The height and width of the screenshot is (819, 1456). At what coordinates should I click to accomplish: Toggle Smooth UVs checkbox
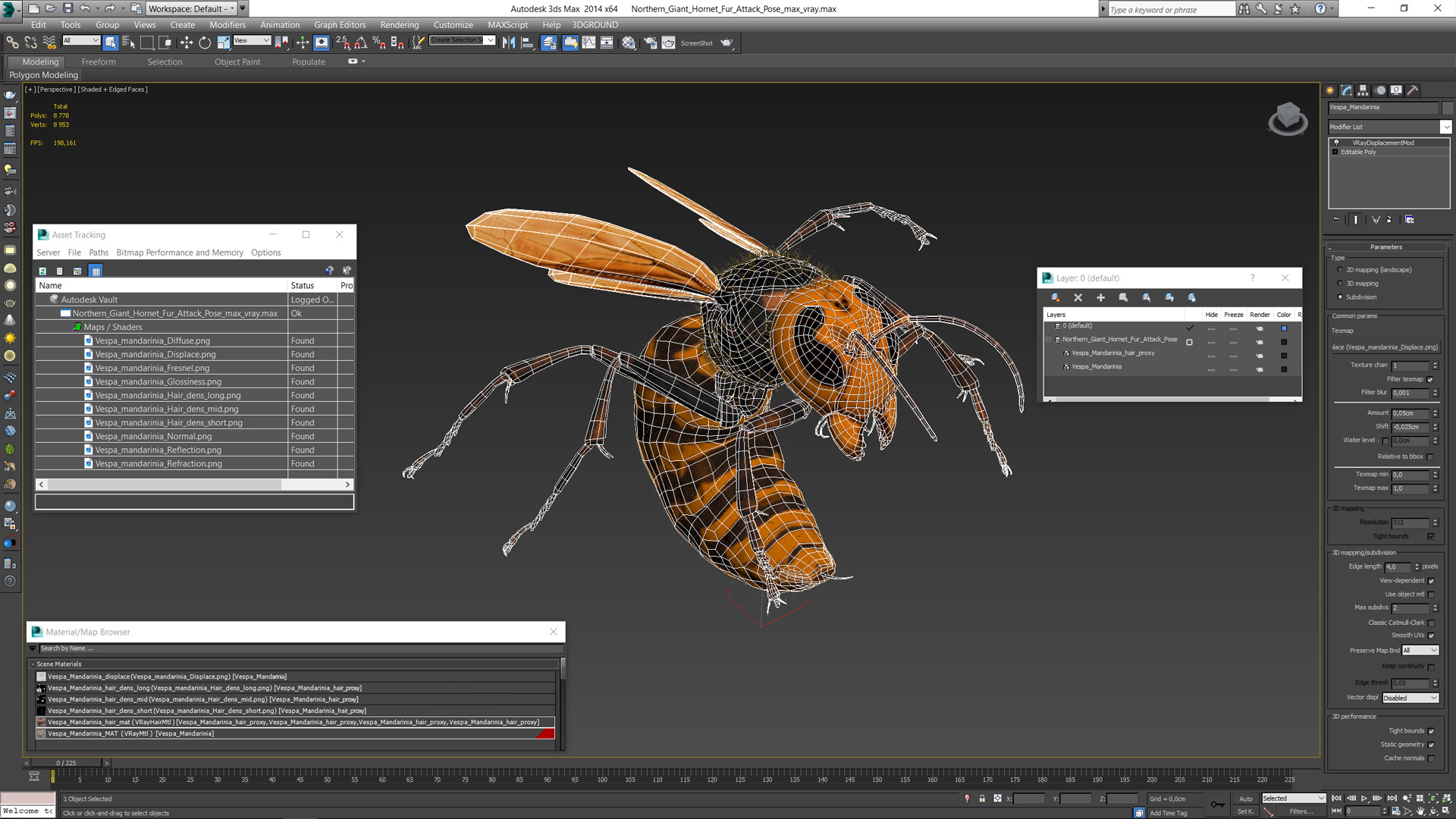click(x=1431, y=635)
